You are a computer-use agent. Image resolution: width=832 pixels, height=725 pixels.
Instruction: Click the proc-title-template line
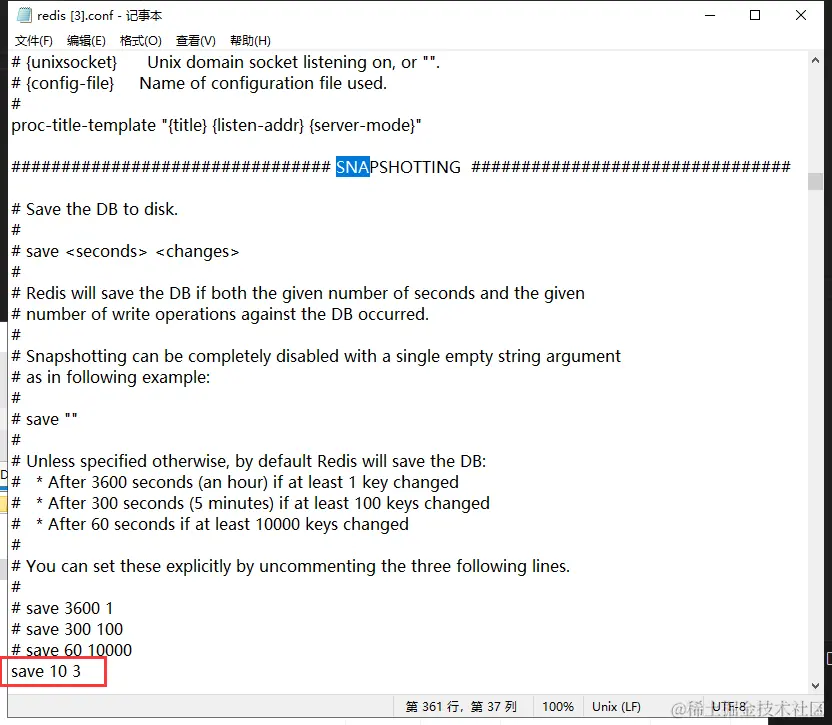tap(216, 125)
